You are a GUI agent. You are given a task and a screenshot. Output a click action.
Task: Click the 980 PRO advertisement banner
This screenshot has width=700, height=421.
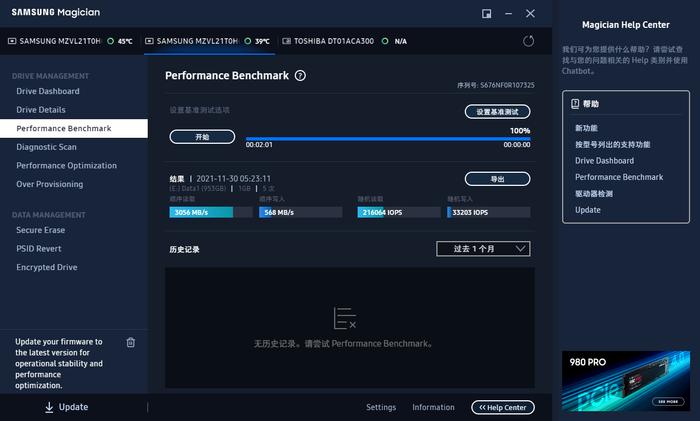tap(626, 381)
